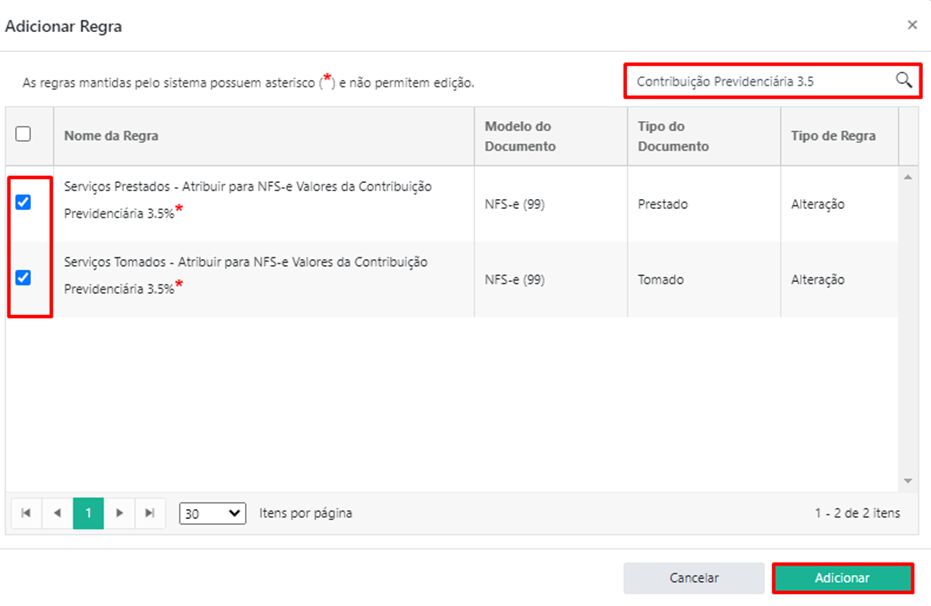Sort by Tipo do Documento column

pyautogui.click(x=673, y=136)
